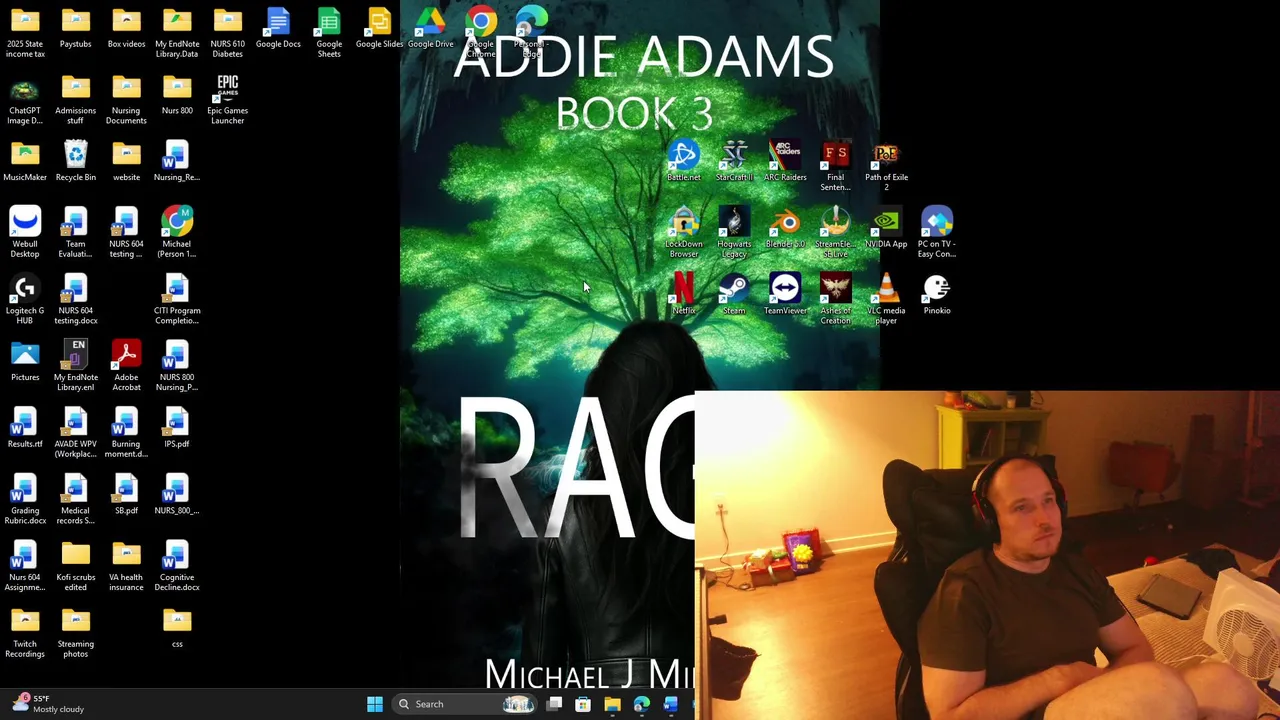
Task: Launch Path of Exile 2
Action: pos(886,166)
